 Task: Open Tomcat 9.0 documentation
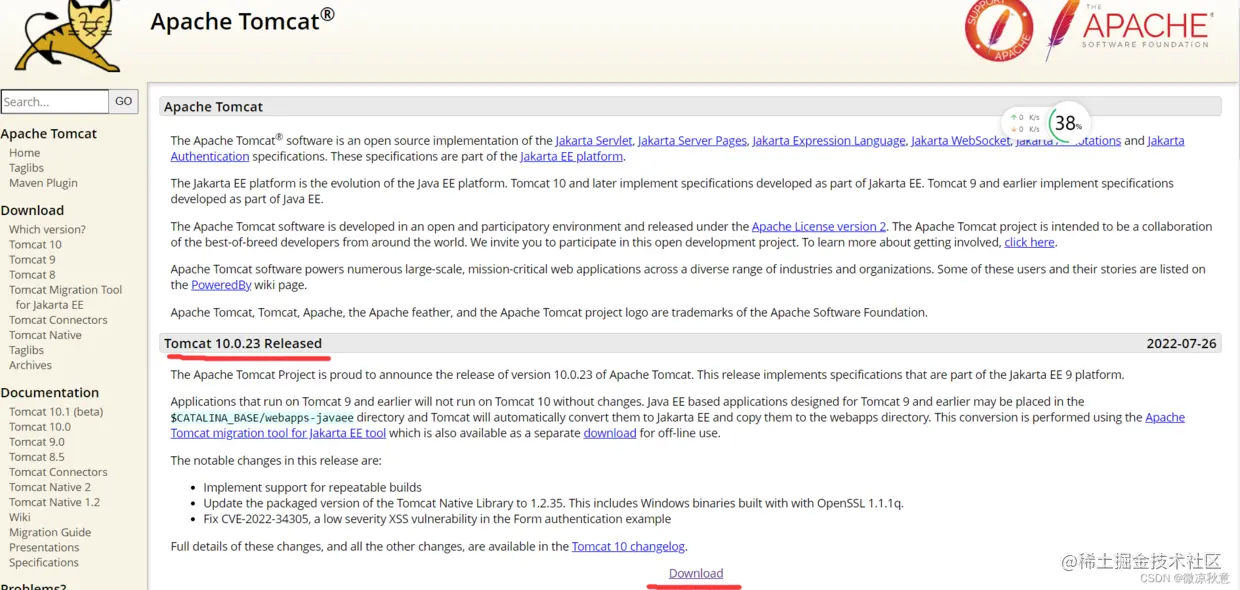click(x=37, y=441)
